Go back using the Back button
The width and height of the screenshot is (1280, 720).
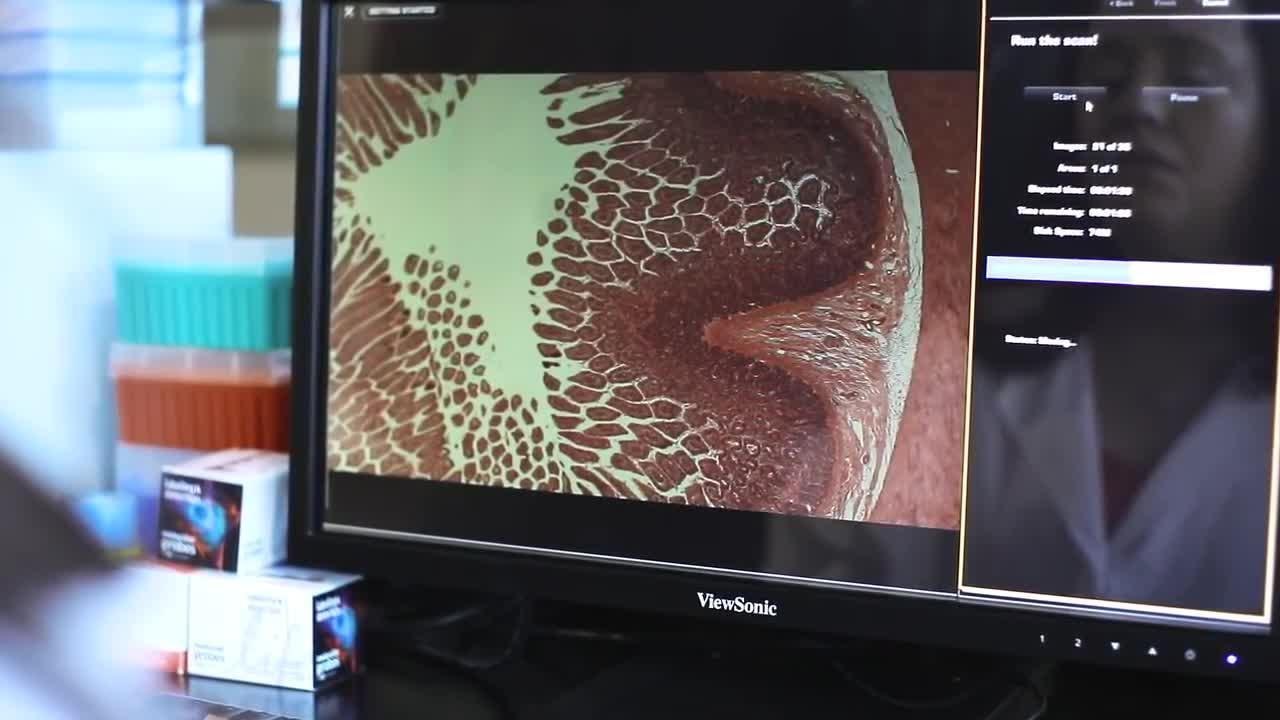(x=1121, y=4)
